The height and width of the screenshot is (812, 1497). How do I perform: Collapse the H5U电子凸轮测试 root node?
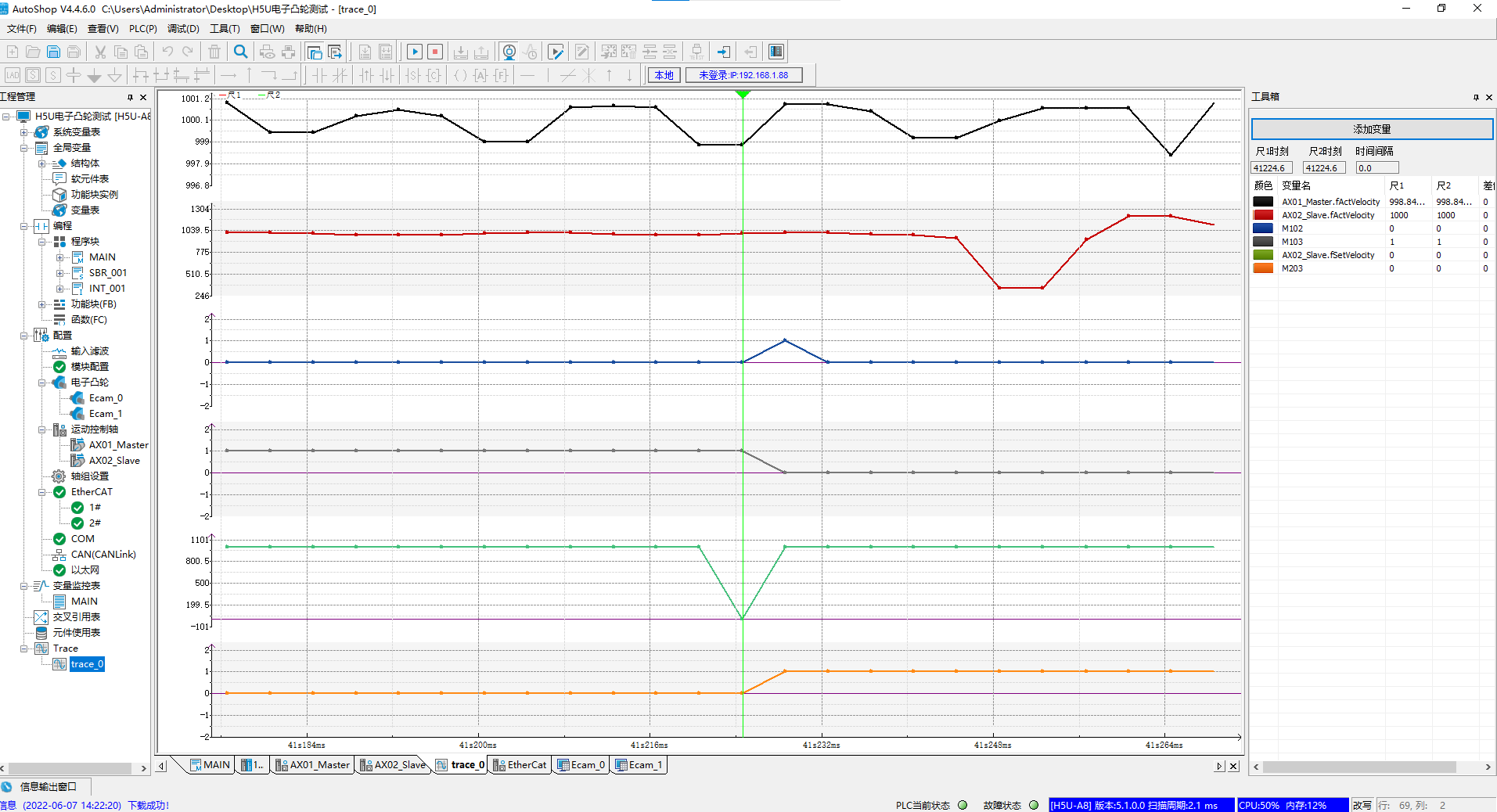pyautogui.click(x=6, y=117)
